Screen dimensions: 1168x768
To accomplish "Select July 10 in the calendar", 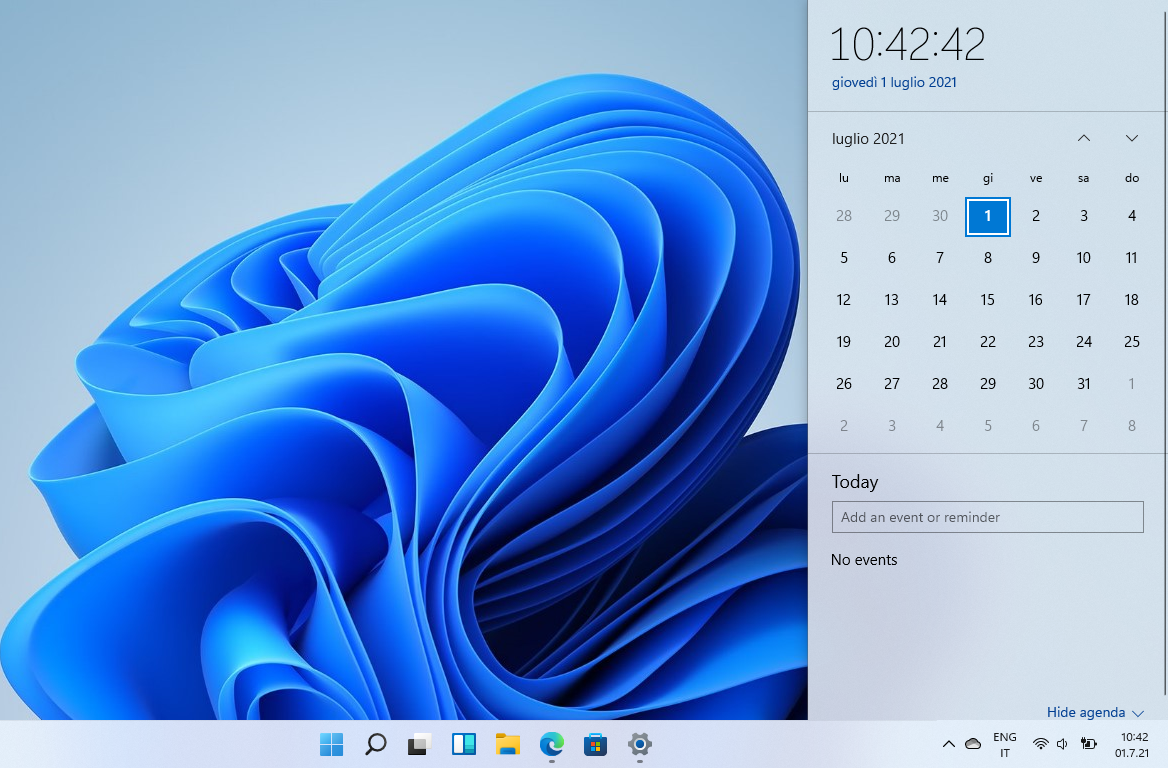I will (1084, 258).
